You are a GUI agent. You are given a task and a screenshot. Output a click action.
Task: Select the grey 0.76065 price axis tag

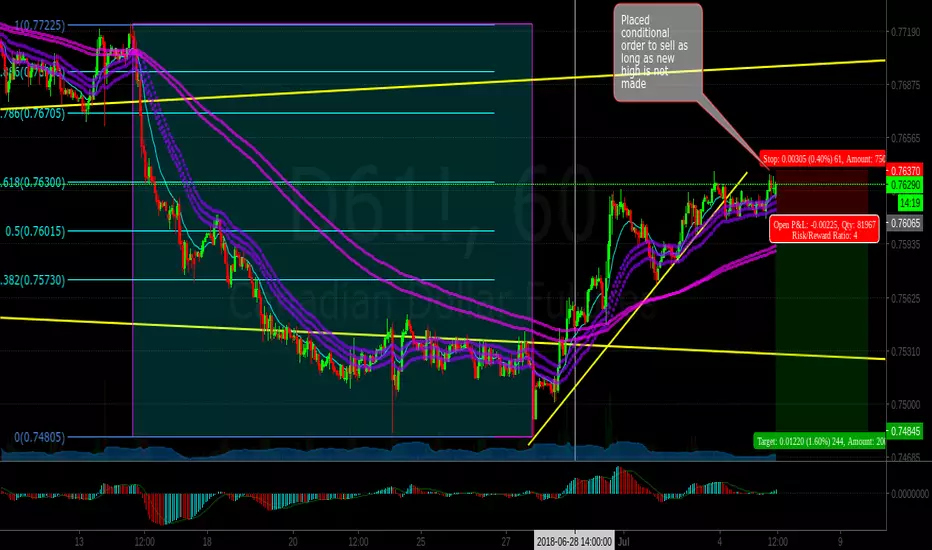point(905,224)
